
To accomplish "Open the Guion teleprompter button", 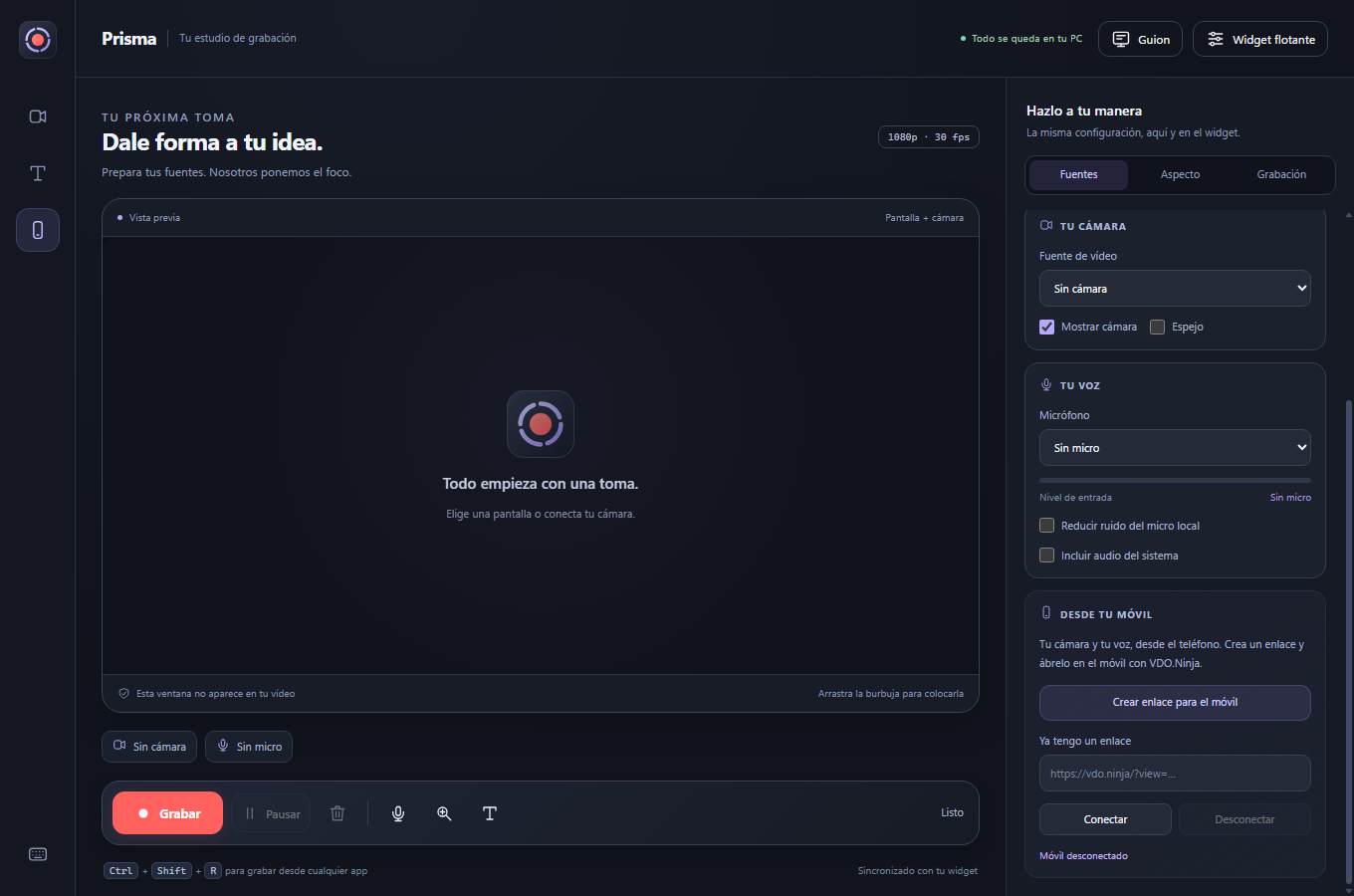I will tap(1141, 39).
